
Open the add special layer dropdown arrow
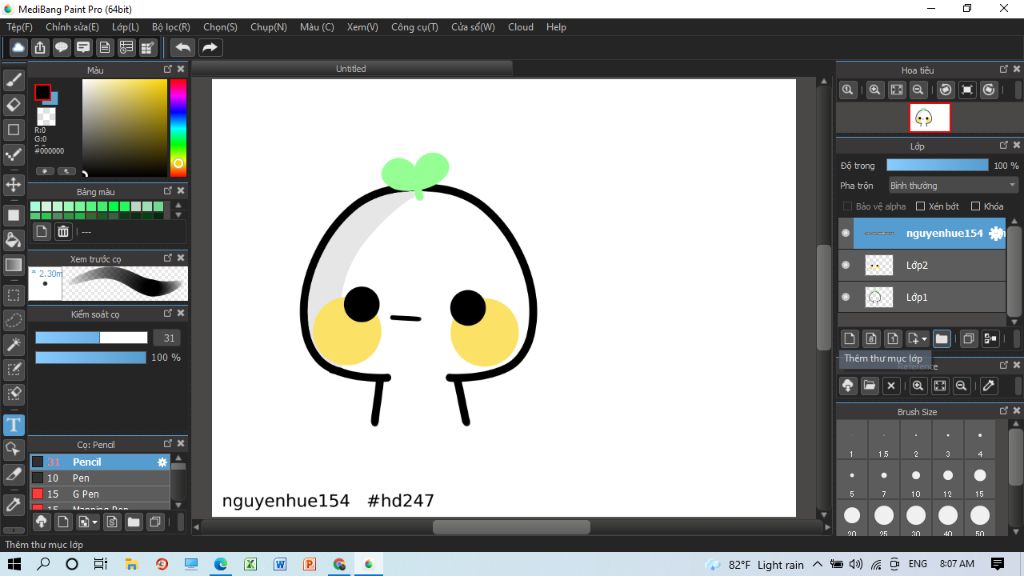(x=924, y=339)
